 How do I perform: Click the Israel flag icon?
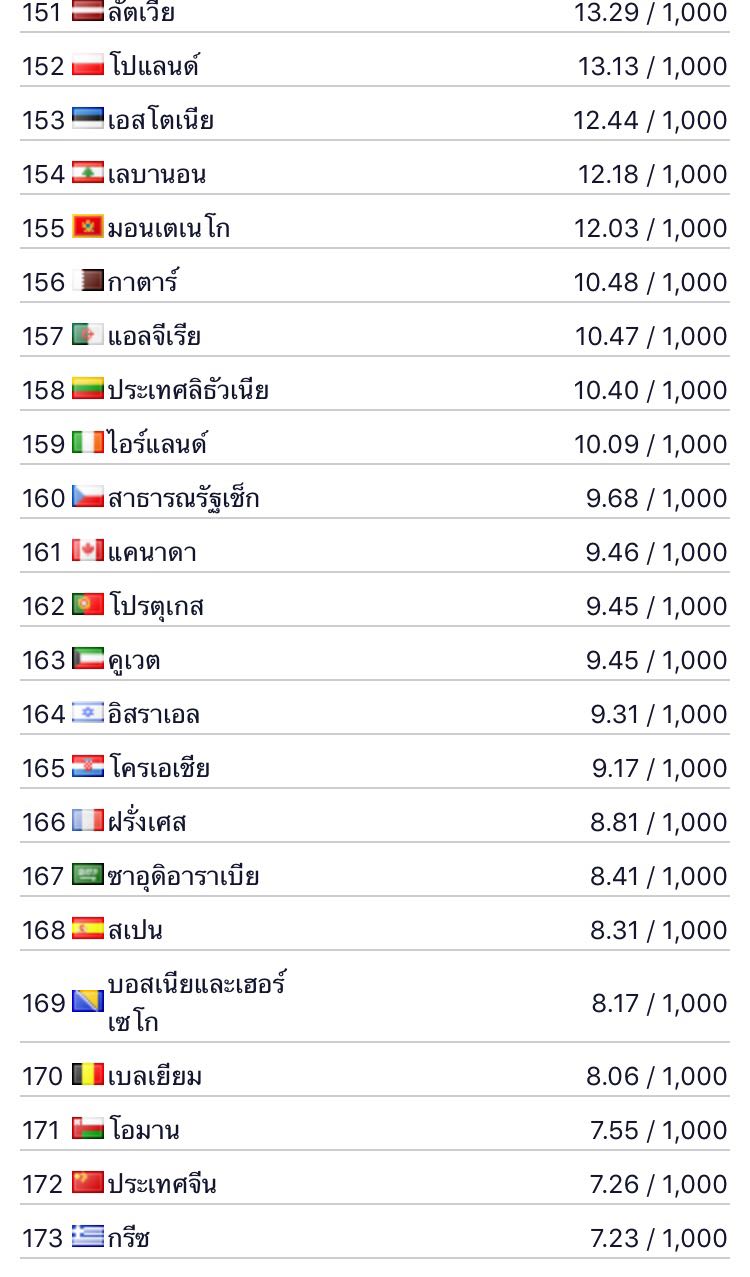pyautogui.click(x=88, y=713)
